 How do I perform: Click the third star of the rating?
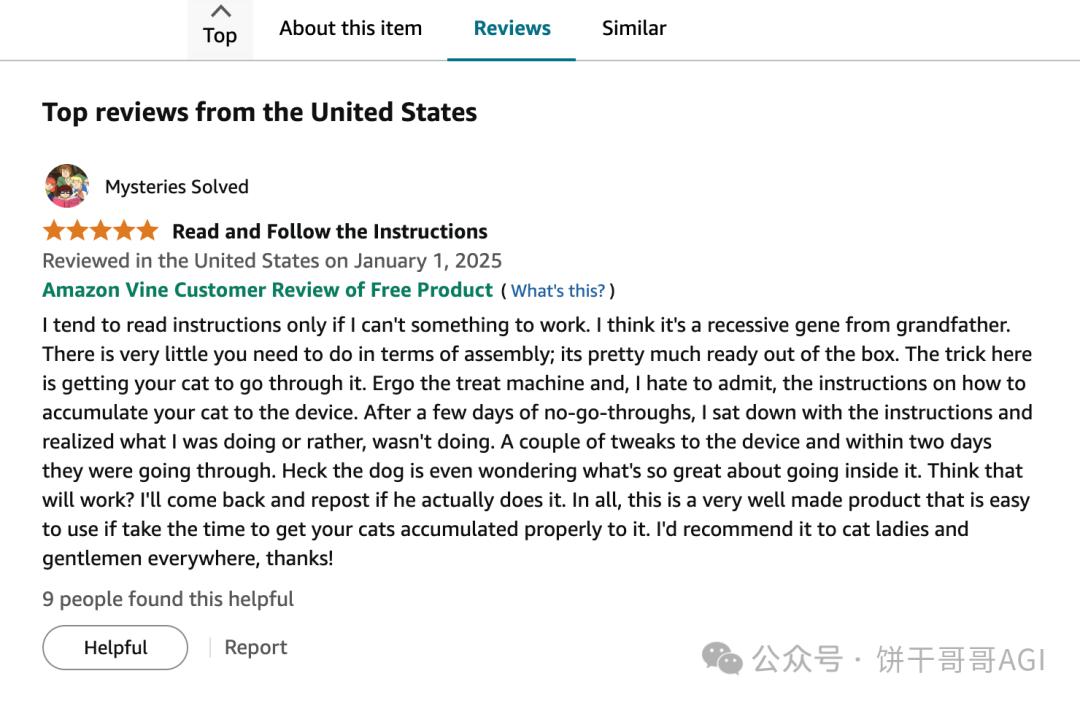99,230
